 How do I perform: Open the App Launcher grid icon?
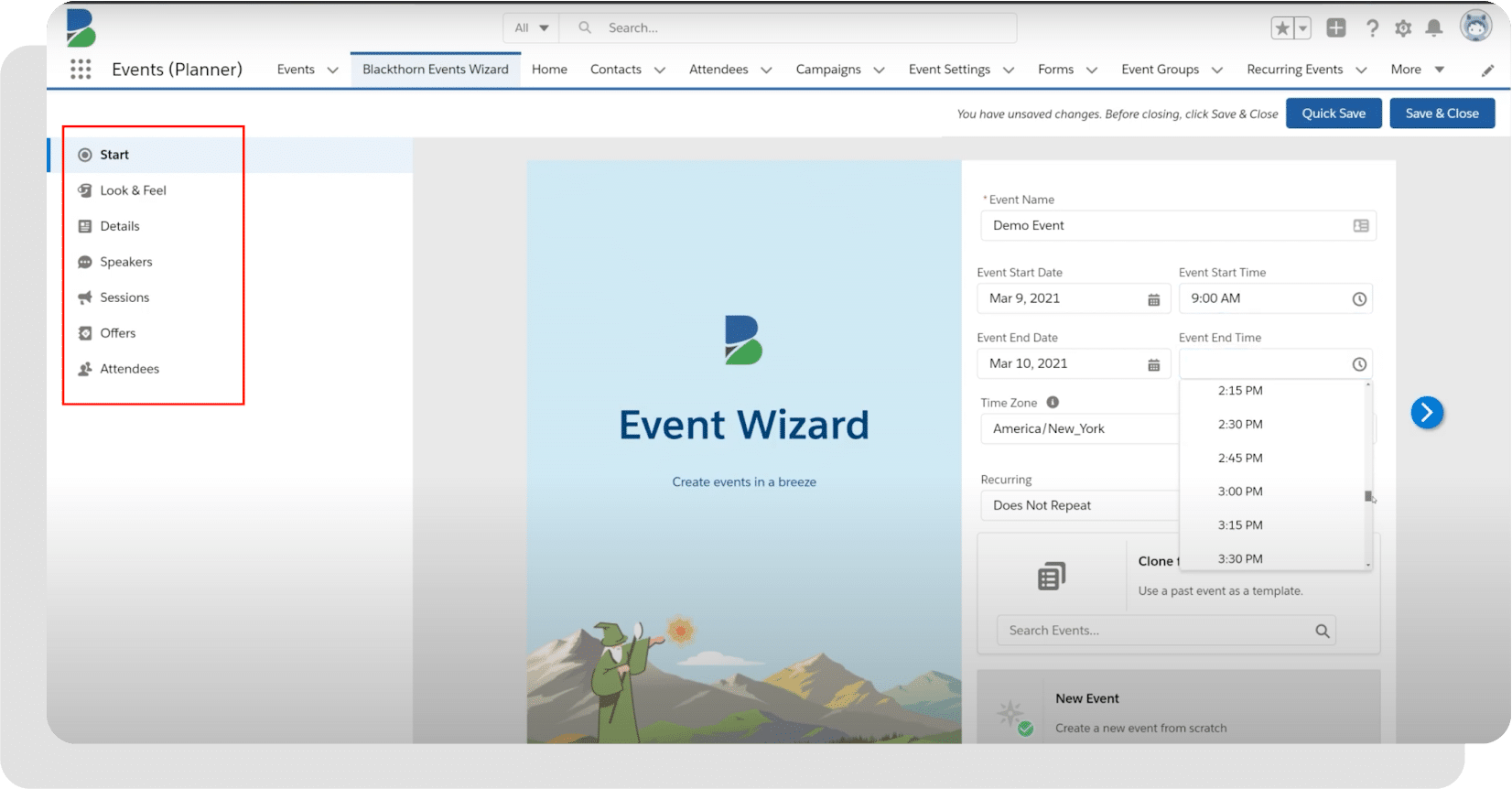pyautogui.click(x=81, y=70)
